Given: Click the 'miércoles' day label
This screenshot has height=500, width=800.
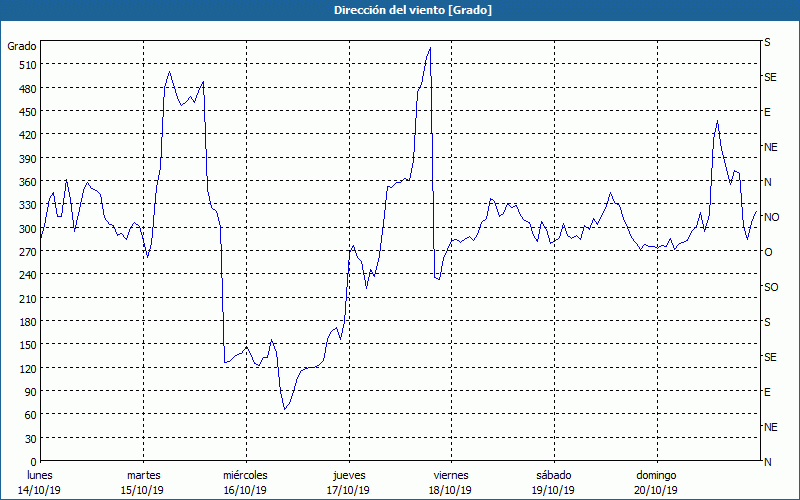Looking at the screenshot, I should [x=245, y=475].
